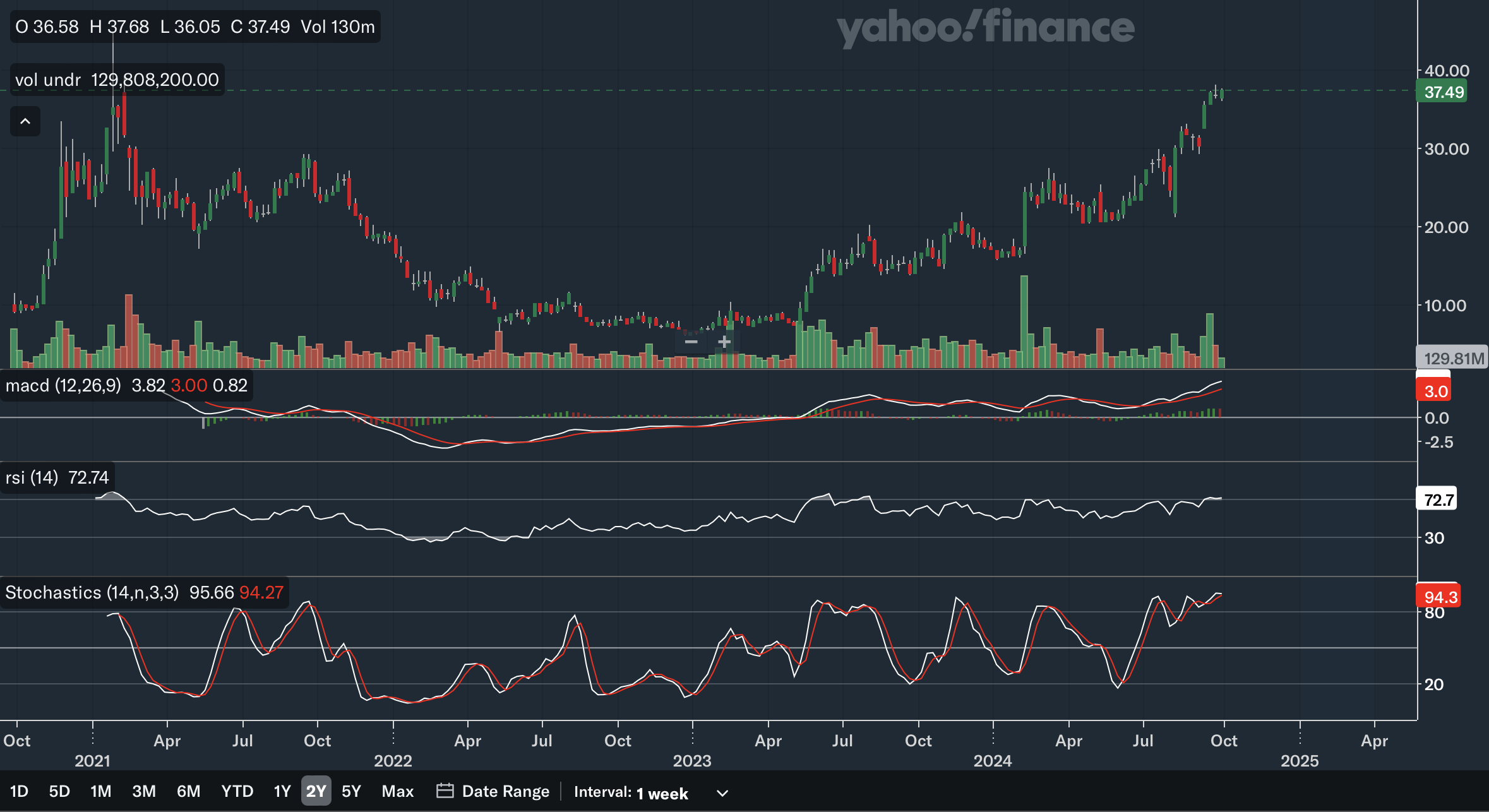Select the 1D range

tap(19, 791)
